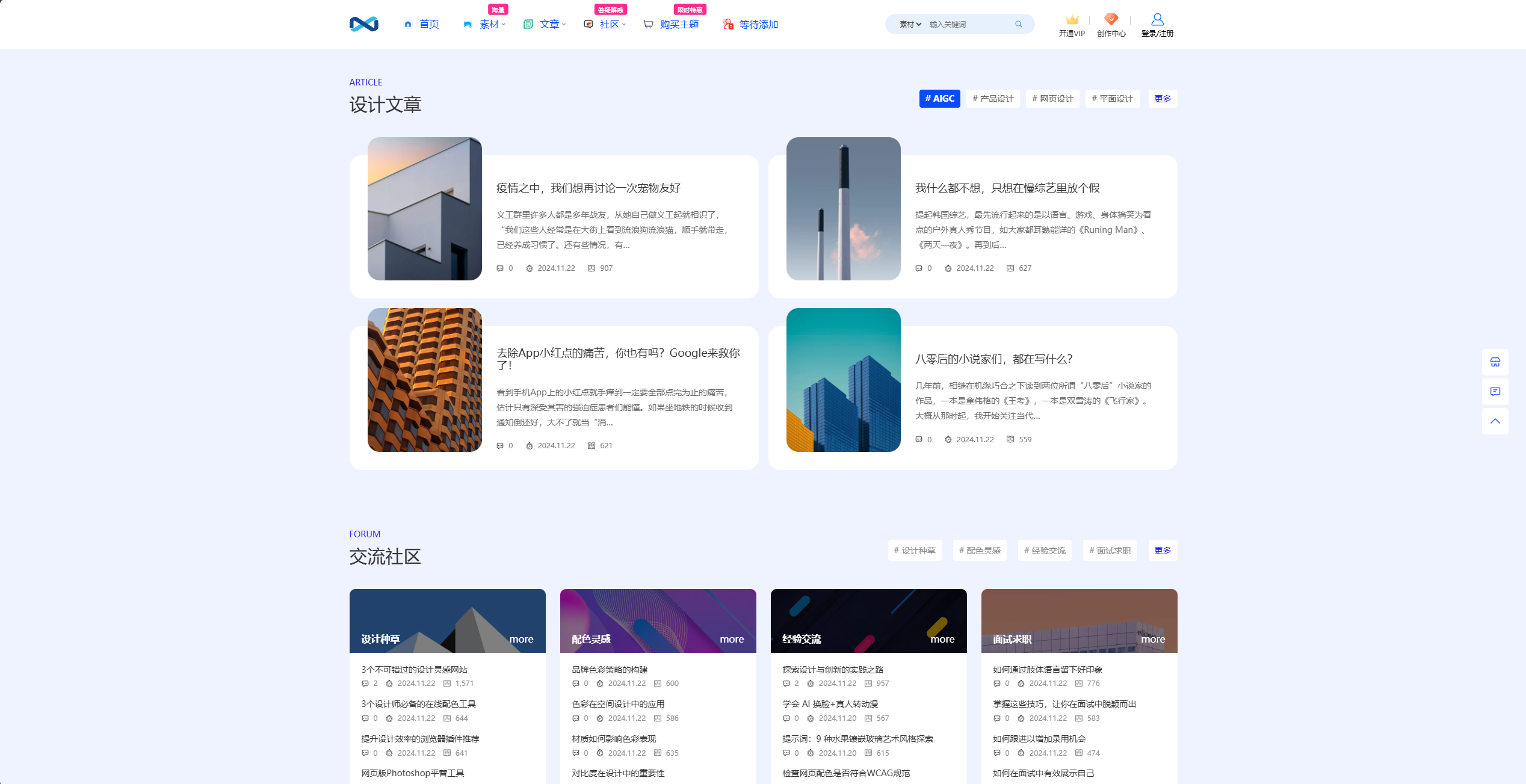
Task: Click the site logo in the header
Action: pyautogui.click(x=363, y=24)
